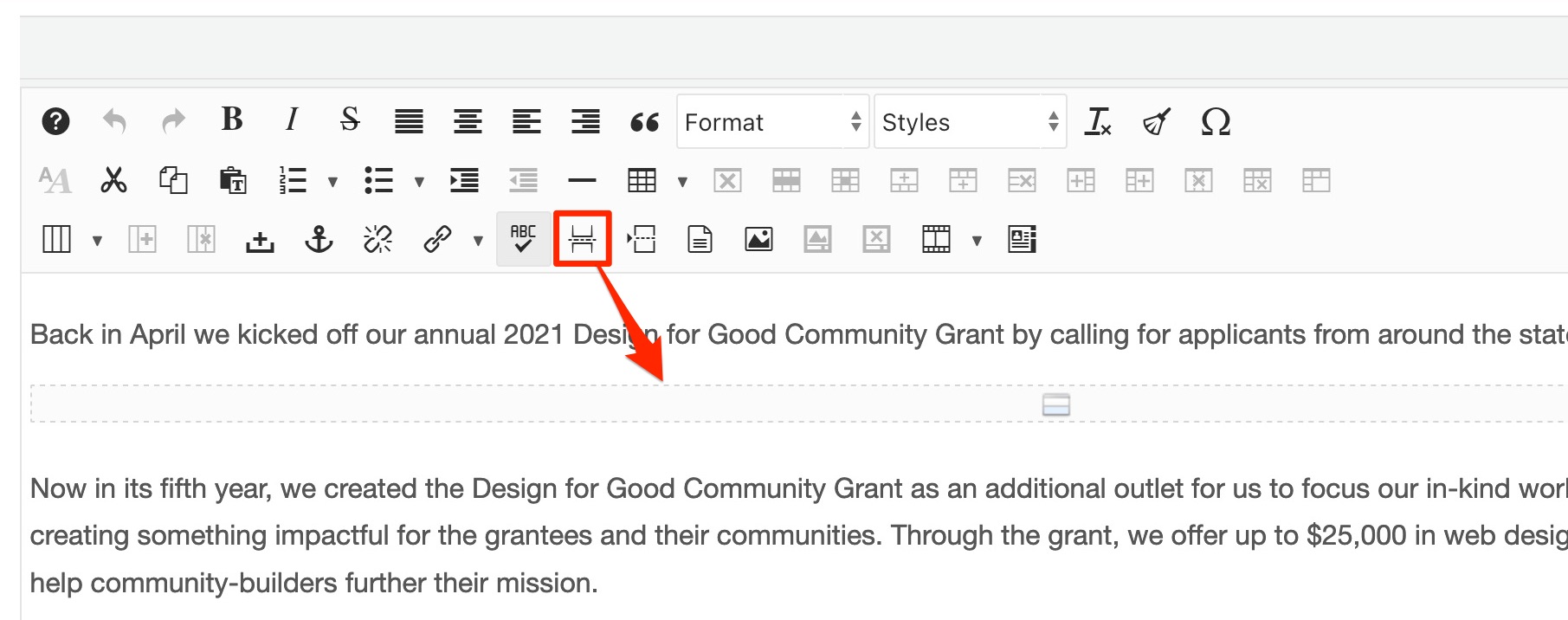Viewport: 1568px width, 620px height.
Task: Insert an image into content
Action: click(x=758, y=239)
